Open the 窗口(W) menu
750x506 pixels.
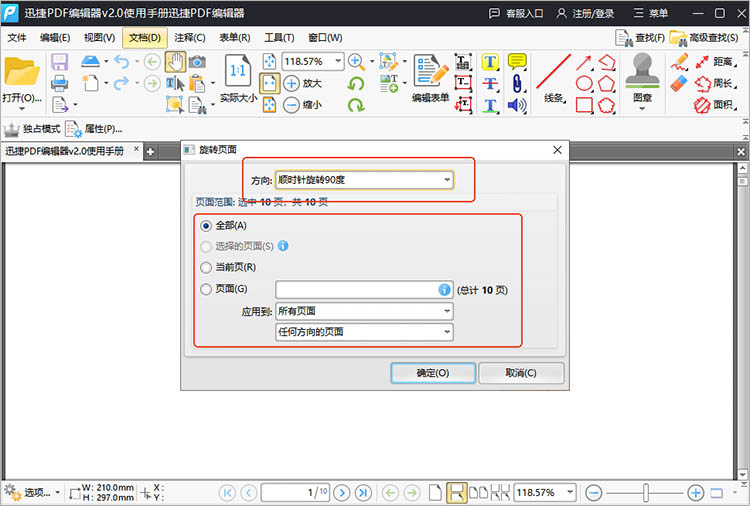[x=325, y=38]
